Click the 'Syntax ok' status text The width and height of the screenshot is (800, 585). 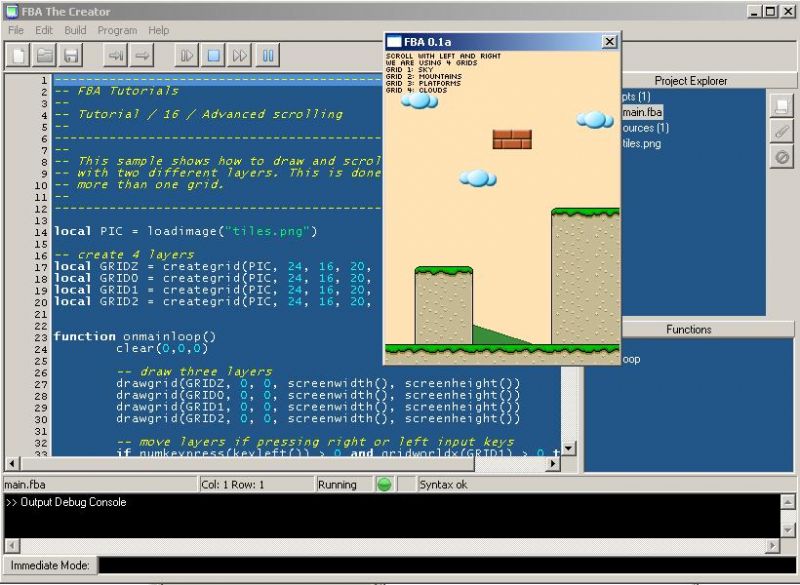(443, 485)
